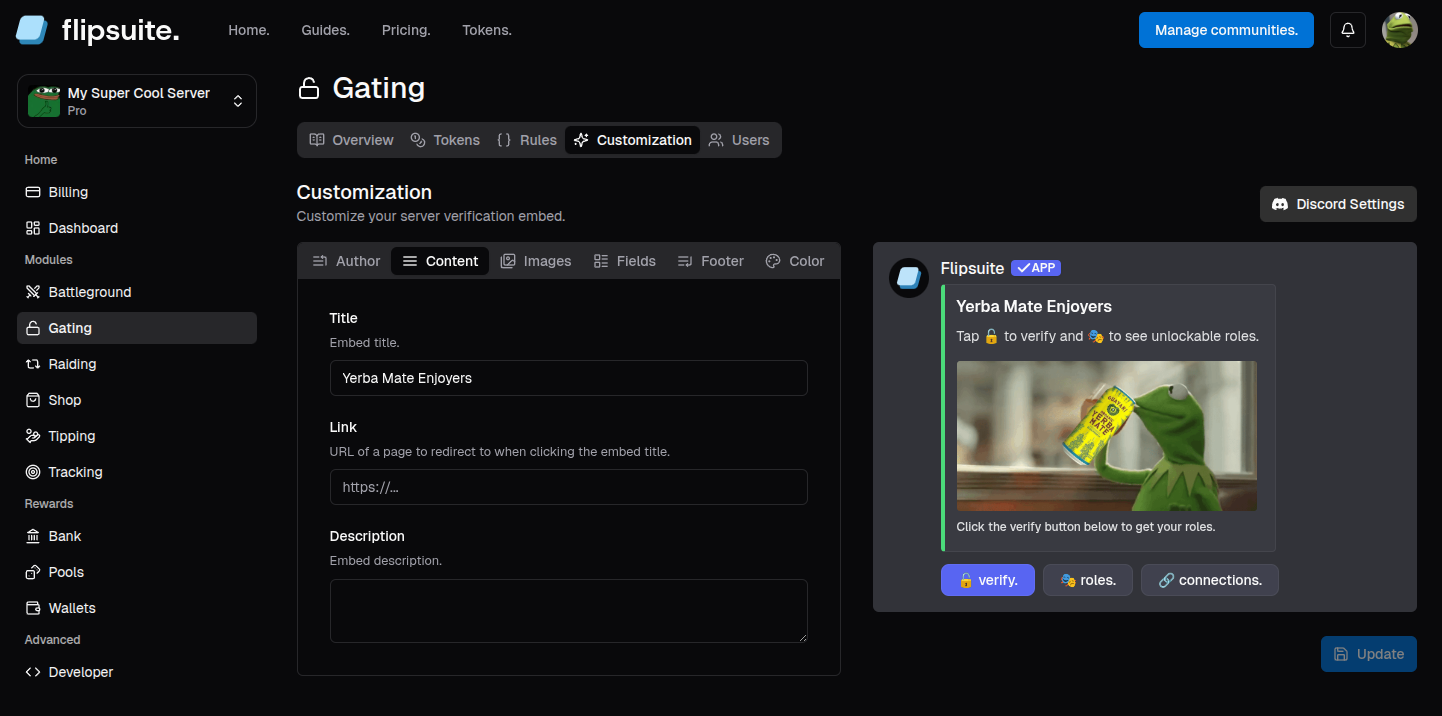Viewport: 1442px width, 716px height.
Task: Click the Customization section heading
Action: coord(364,192)
